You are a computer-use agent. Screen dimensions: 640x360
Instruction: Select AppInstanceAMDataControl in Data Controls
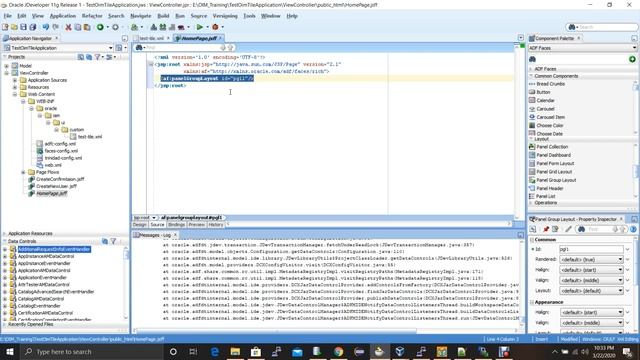[46, 256]
